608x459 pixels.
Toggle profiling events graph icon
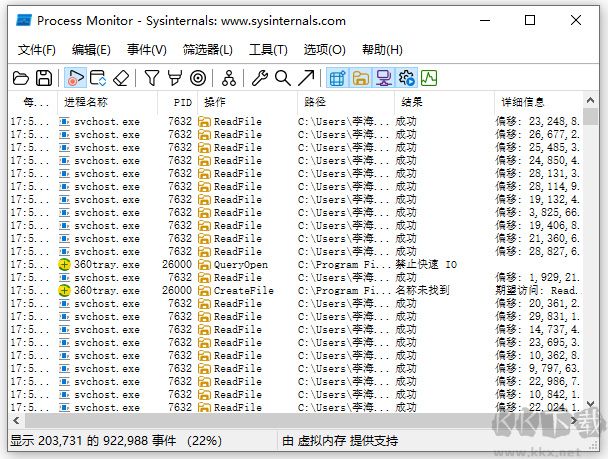[429, 78]
